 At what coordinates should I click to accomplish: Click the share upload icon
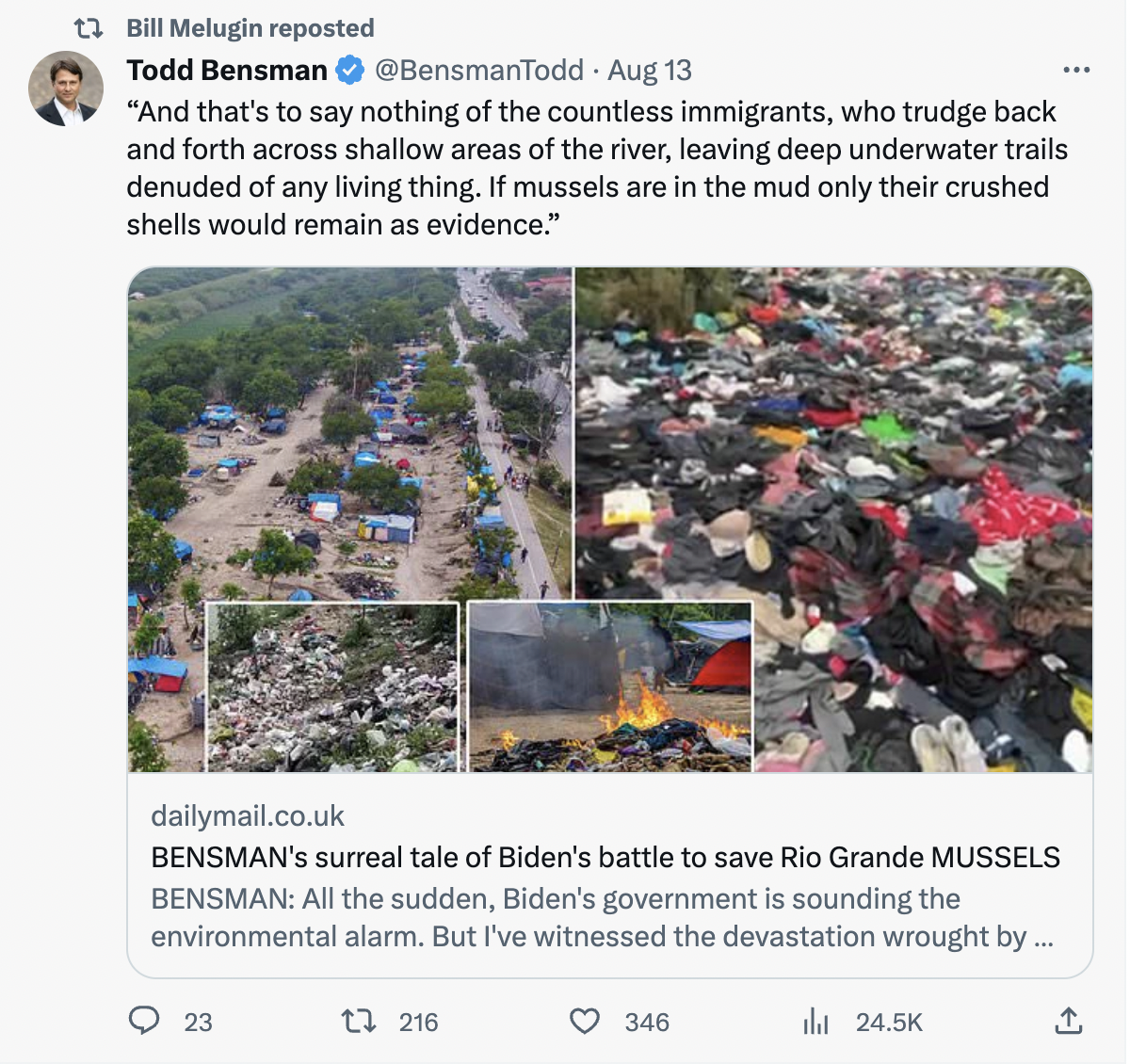pyautogui.click(x=1068, y=1022)
